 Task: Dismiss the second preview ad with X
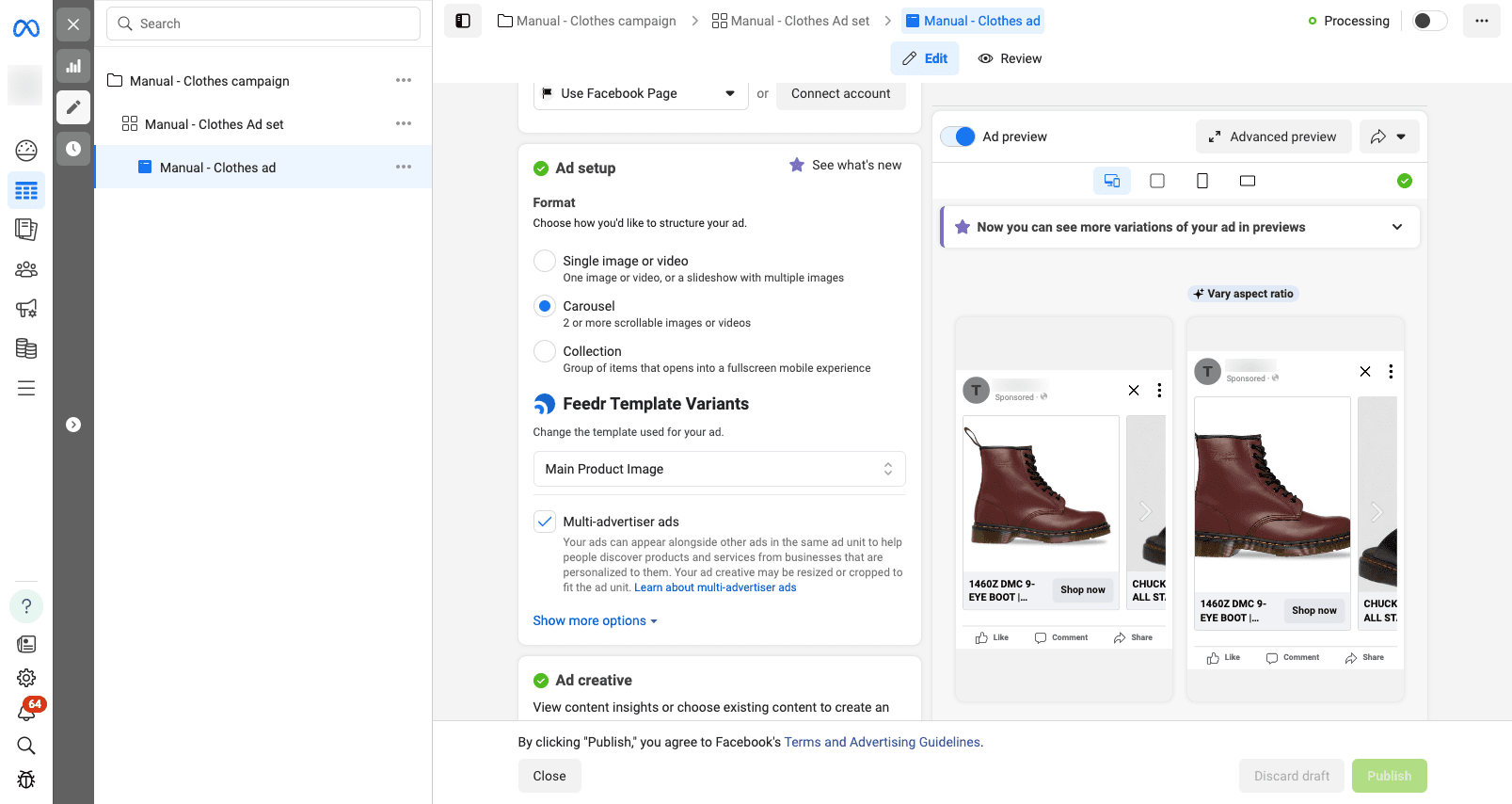click(1365, 371)
